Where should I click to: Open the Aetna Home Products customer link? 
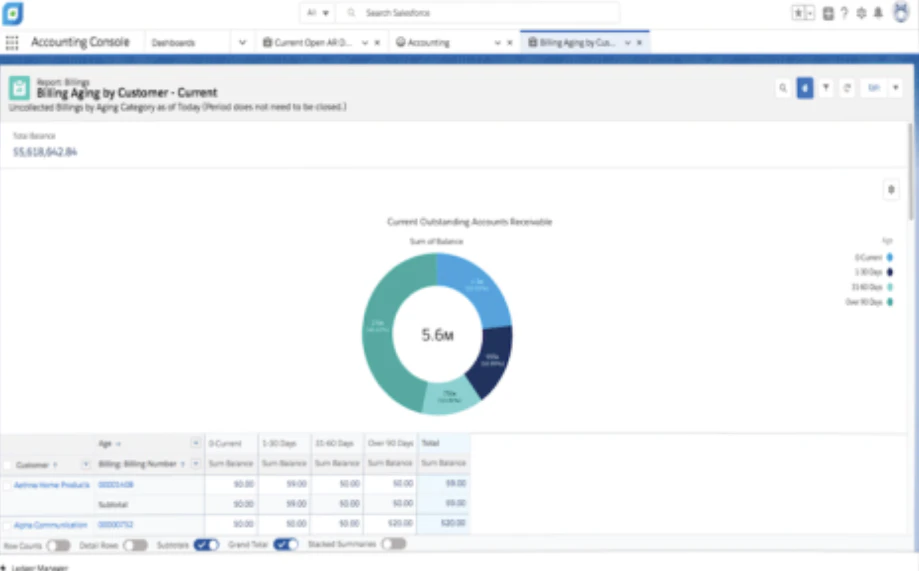point(52,485)
